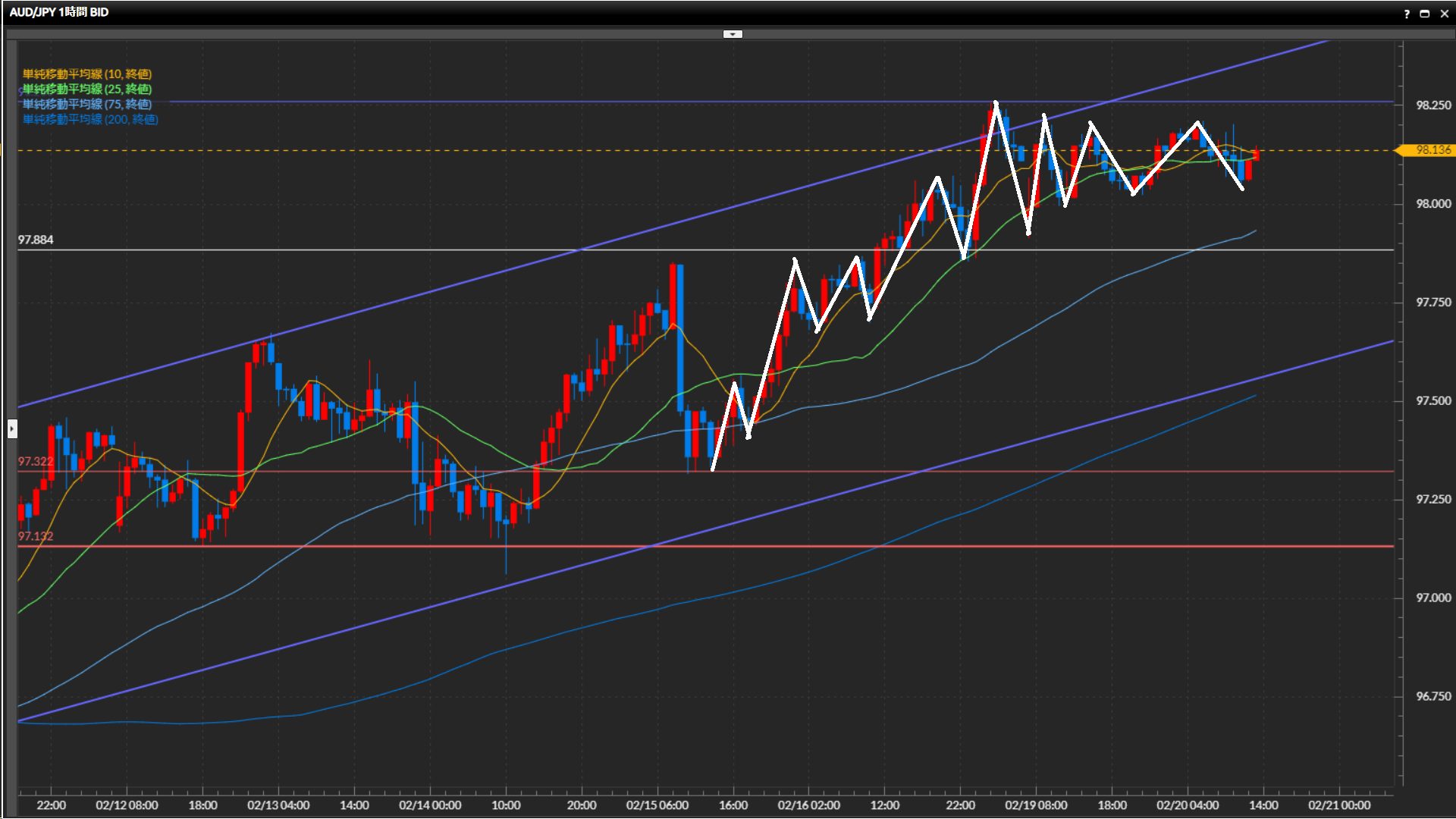1456x819 pixels.
Task: Click the 97.884 horizontal line label
Action: (36, 240)
